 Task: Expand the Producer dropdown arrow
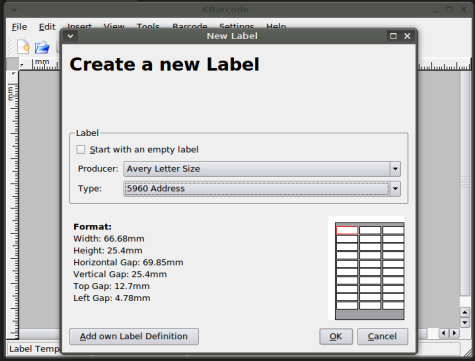395,169
